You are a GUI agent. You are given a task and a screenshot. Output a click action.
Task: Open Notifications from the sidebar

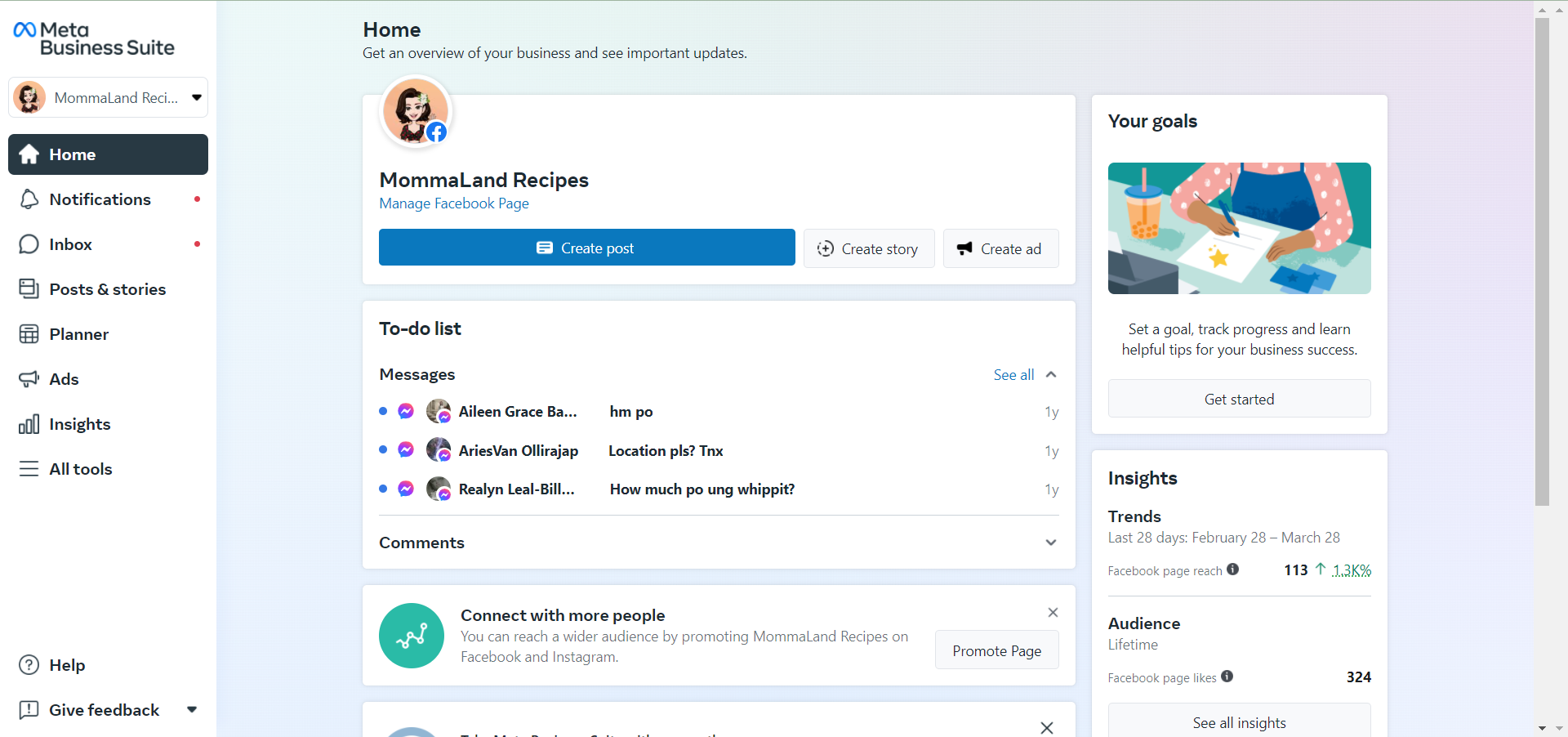pyautogui.click(x=108, y=199)
